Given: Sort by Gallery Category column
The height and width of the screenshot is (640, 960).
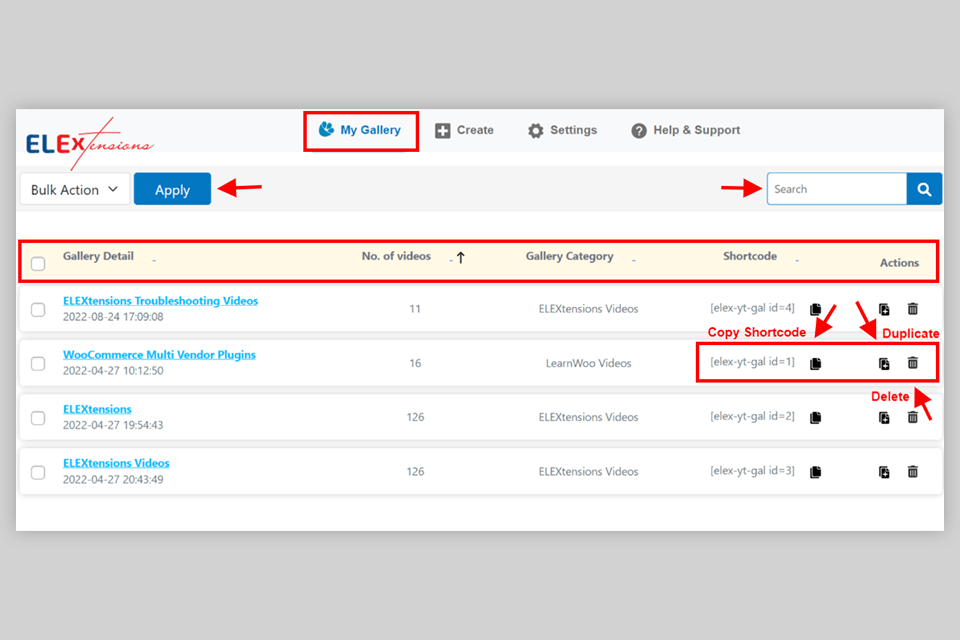Looking at the screenshot, I should point(569,256).
